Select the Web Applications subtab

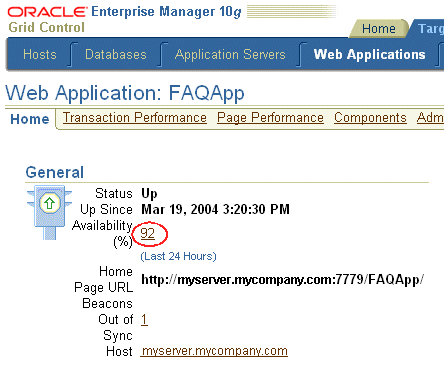point(369,54)
